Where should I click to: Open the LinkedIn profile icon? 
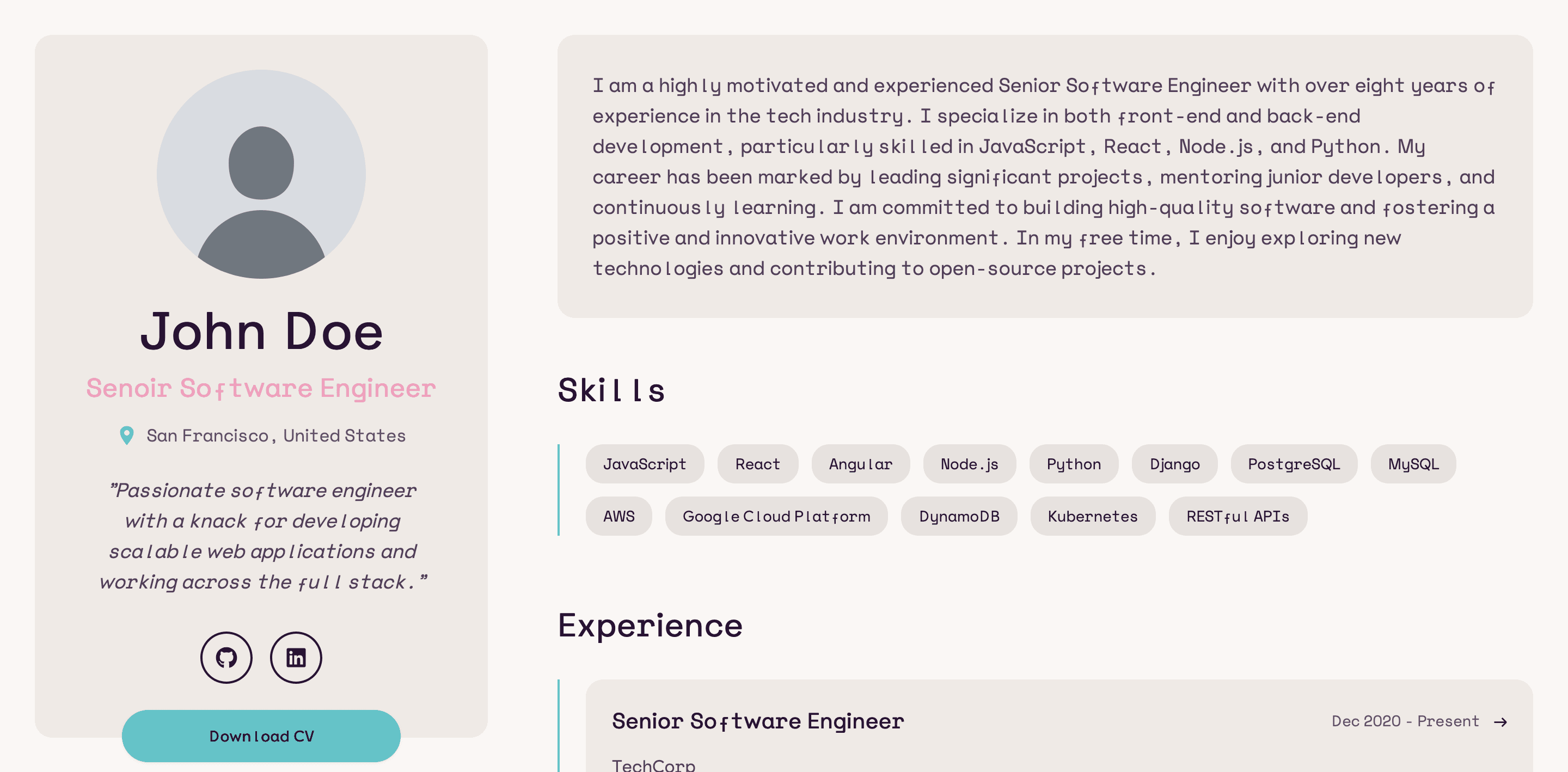tap(296, 658)
